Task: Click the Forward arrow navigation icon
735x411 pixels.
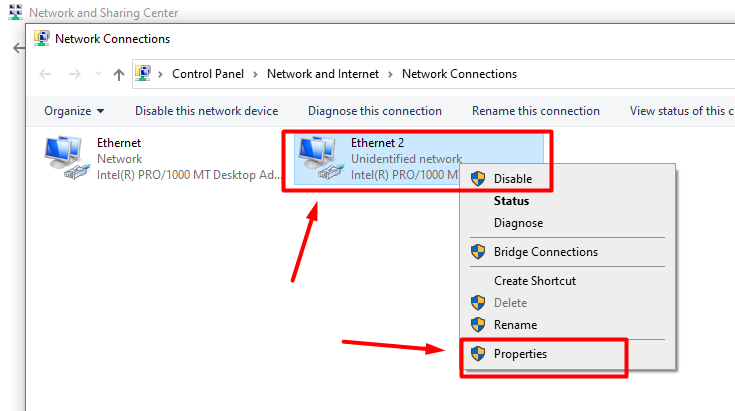Action: [x=75, y=74]
